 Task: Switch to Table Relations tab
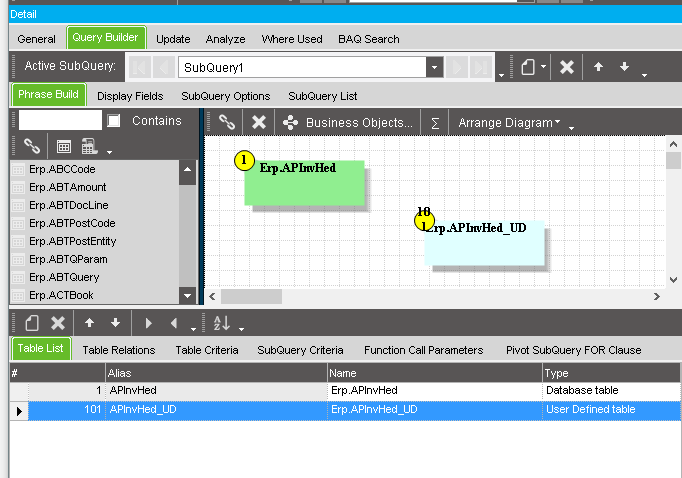tap(119, 350)
